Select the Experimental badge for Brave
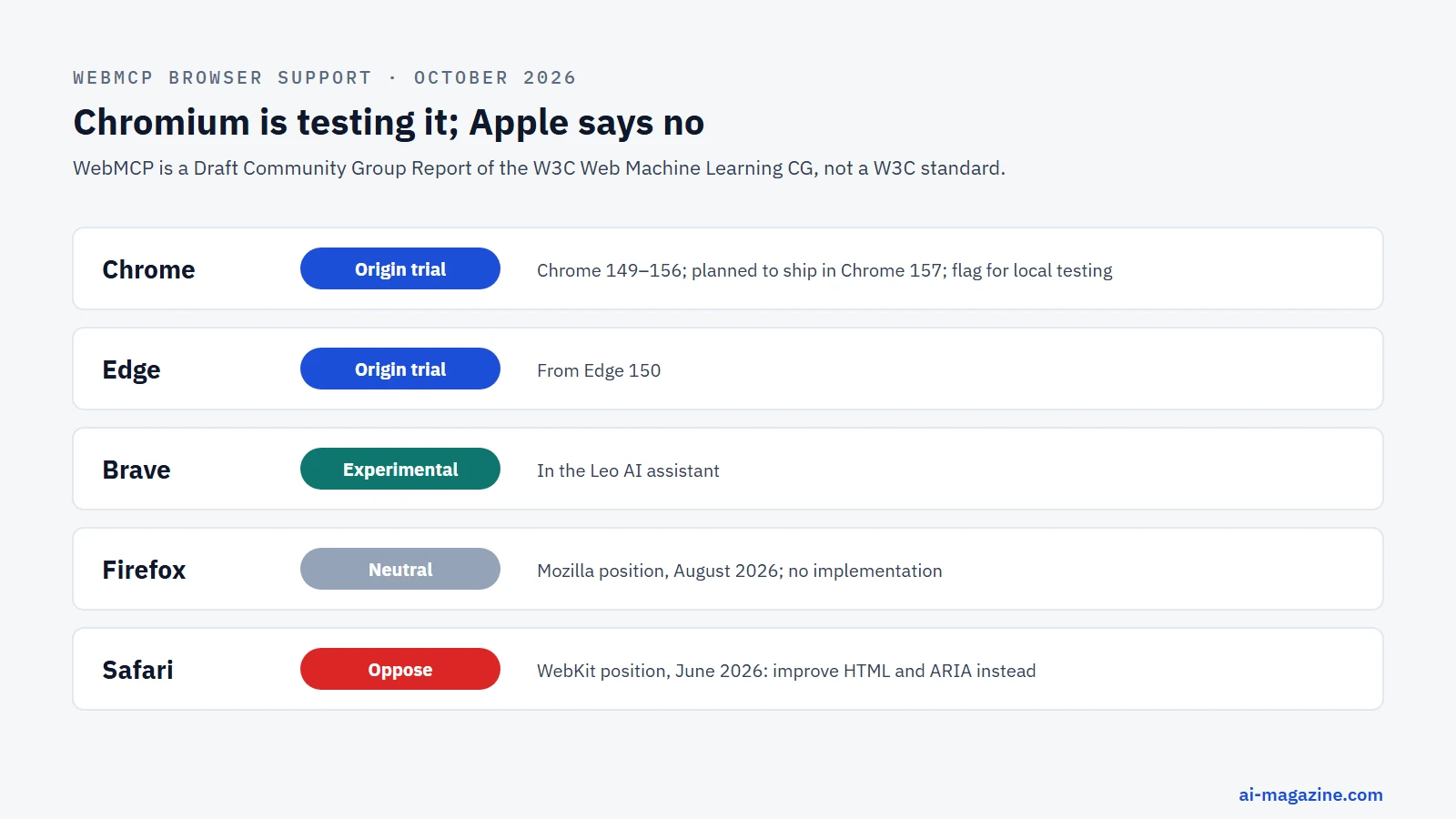Screen dimensions: 1456x819 tap(400, 469)
